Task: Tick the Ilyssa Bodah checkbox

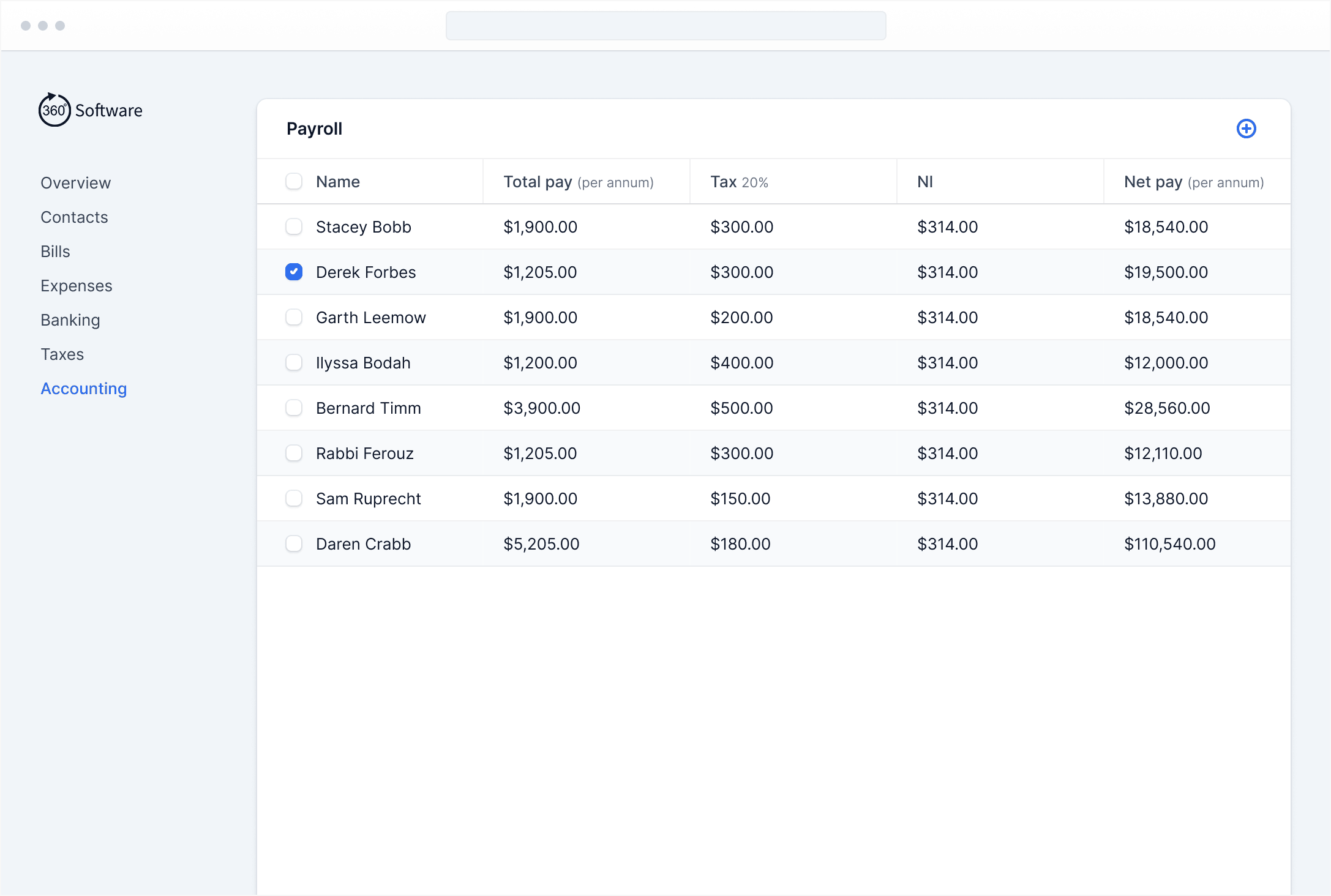Action: coord(294,362)
